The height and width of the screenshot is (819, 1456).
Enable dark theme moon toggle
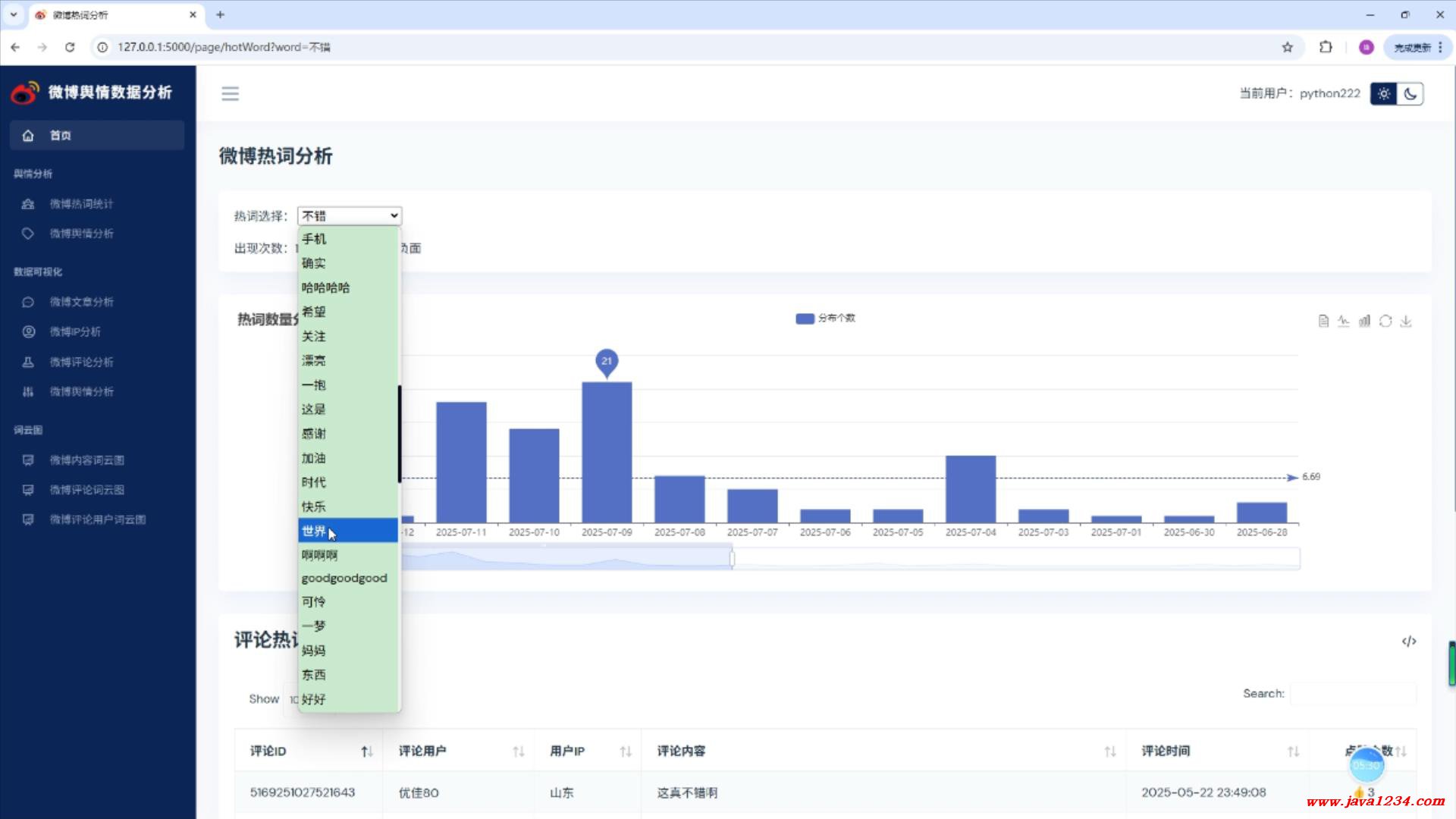click(x=1410, y=94)
